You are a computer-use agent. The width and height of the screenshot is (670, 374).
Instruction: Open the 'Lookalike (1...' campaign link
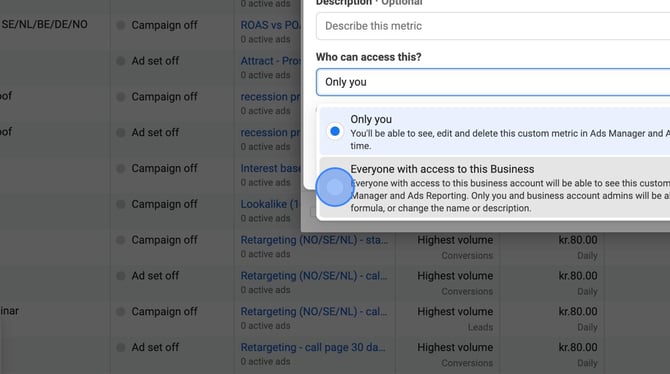tap(269, 204)
